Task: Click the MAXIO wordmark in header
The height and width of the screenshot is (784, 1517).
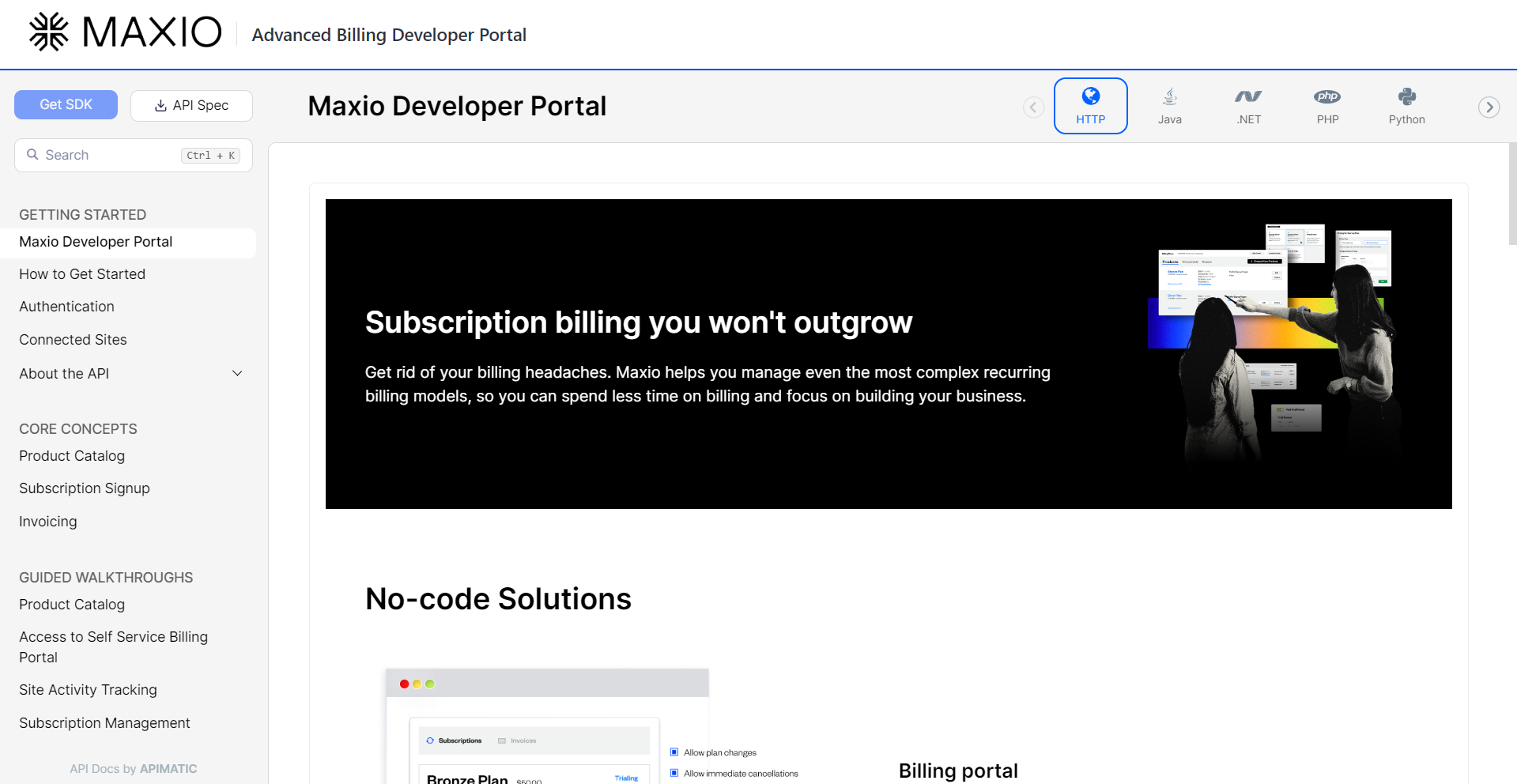Action: click(x=152, y=32)
